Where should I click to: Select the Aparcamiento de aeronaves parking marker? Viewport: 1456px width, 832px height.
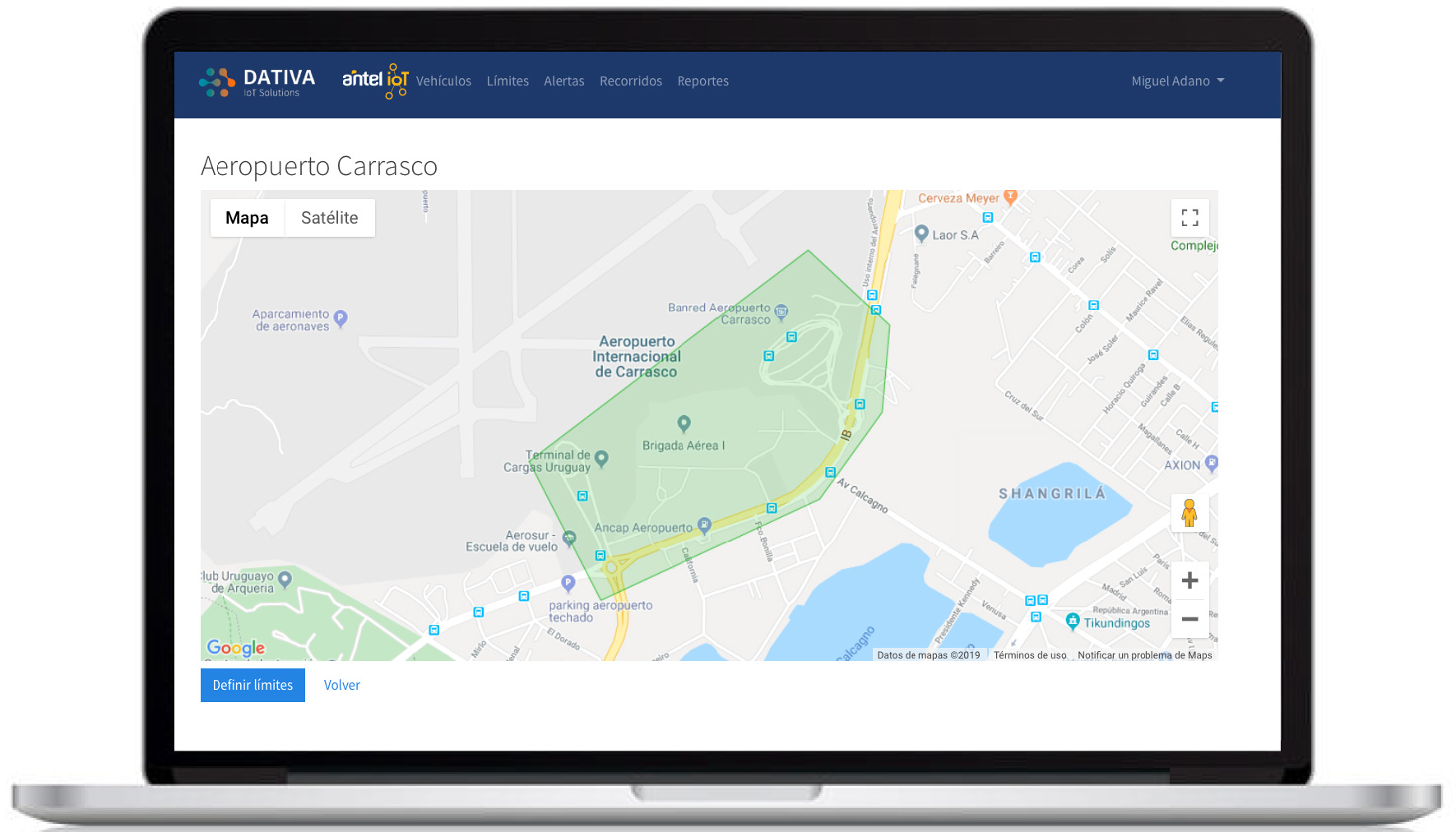point(341,318)
